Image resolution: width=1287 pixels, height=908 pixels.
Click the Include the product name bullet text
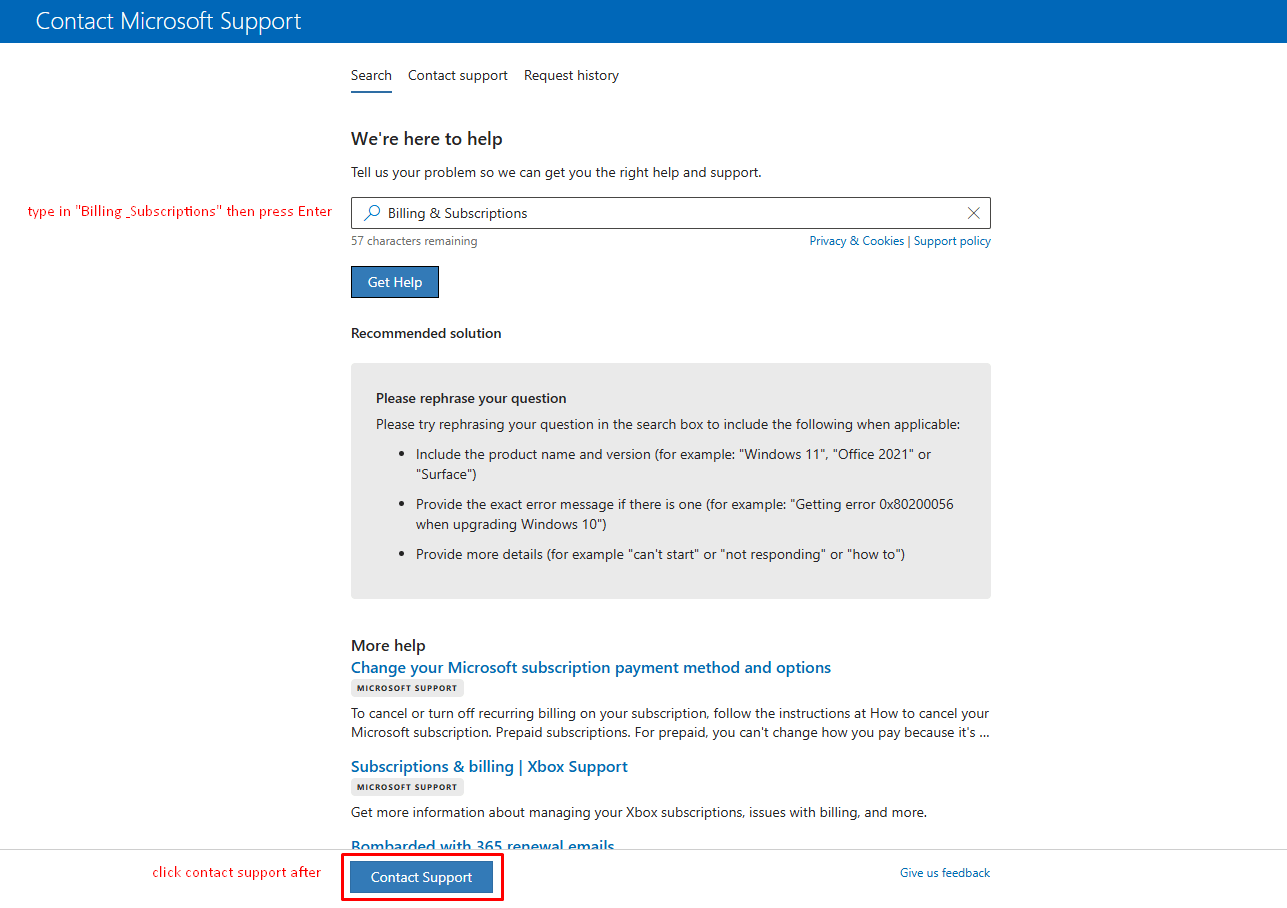674,464
